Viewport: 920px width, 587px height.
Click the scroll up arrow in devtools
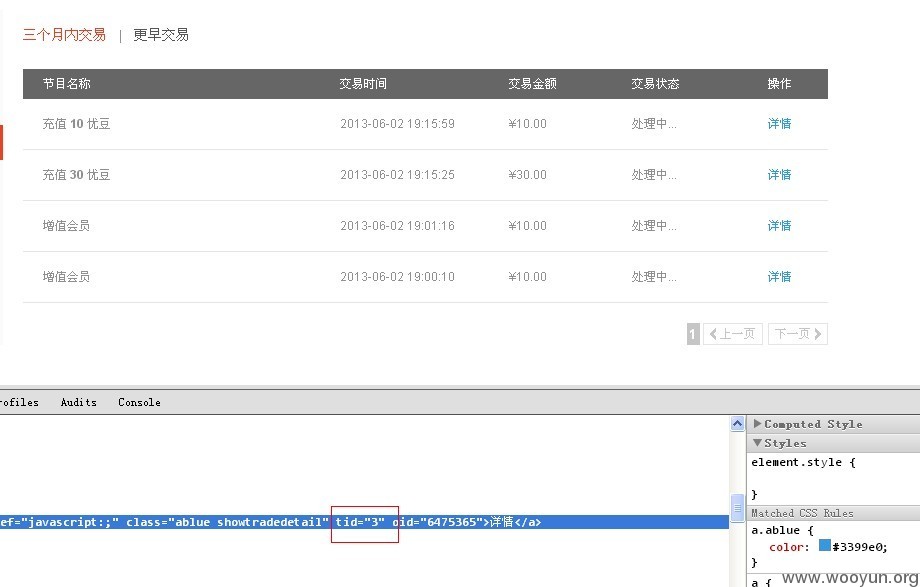point(738,423)
